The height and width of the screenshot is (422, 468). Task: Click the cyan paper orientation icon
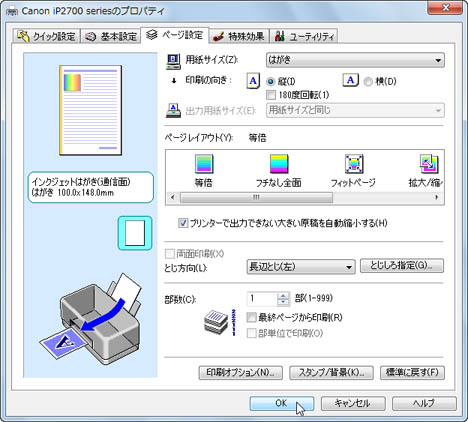pos(135,233)
